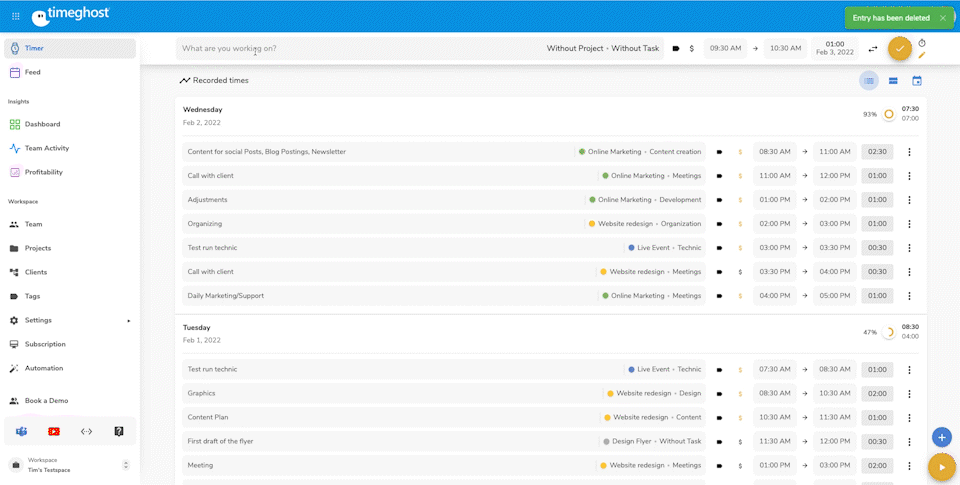Switch to the compact card view icon
This screenshot has width=960, height=485.
(x=893, y=81)
